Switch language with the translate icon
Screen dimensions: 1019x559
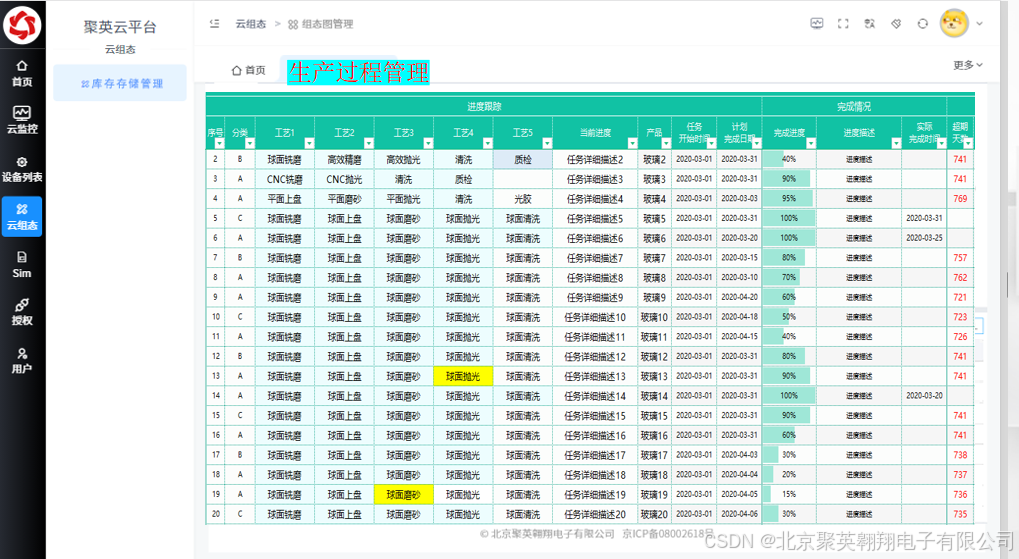[x=870, y=23]
